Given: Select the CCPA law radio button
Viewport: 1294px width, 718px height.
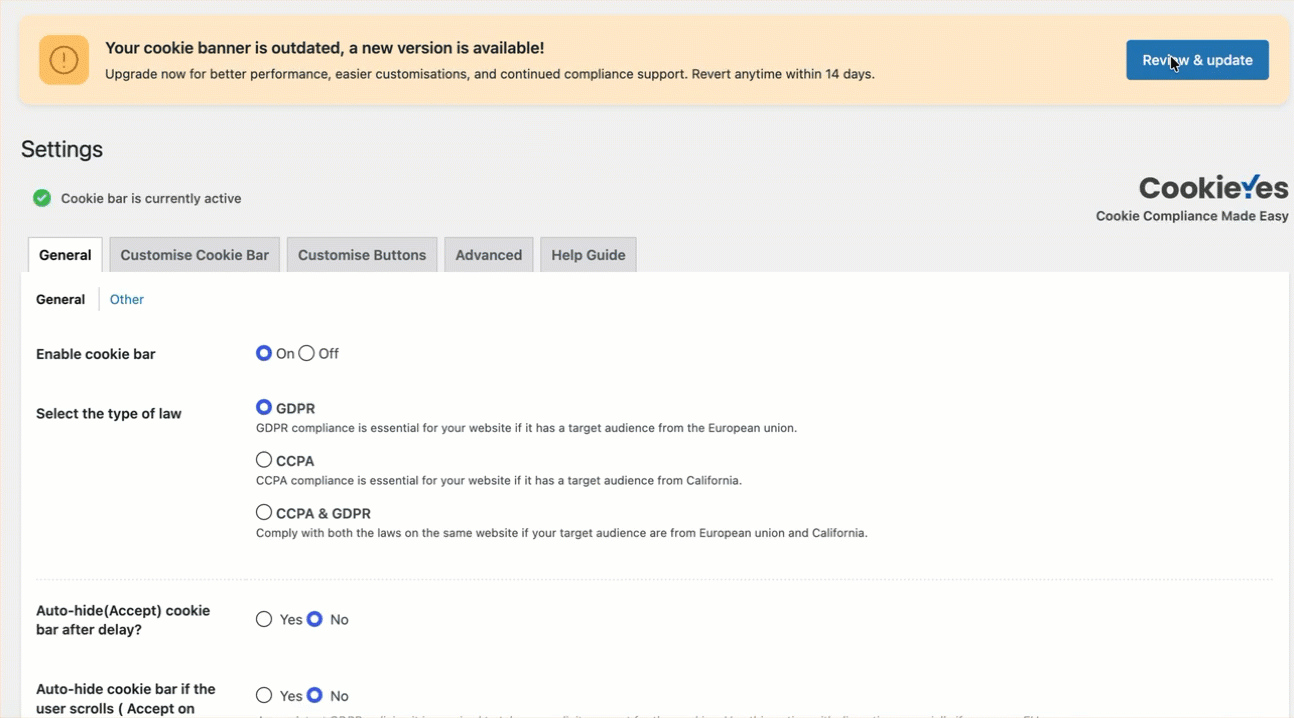Looking at the screenshot, I should (264, 460).
